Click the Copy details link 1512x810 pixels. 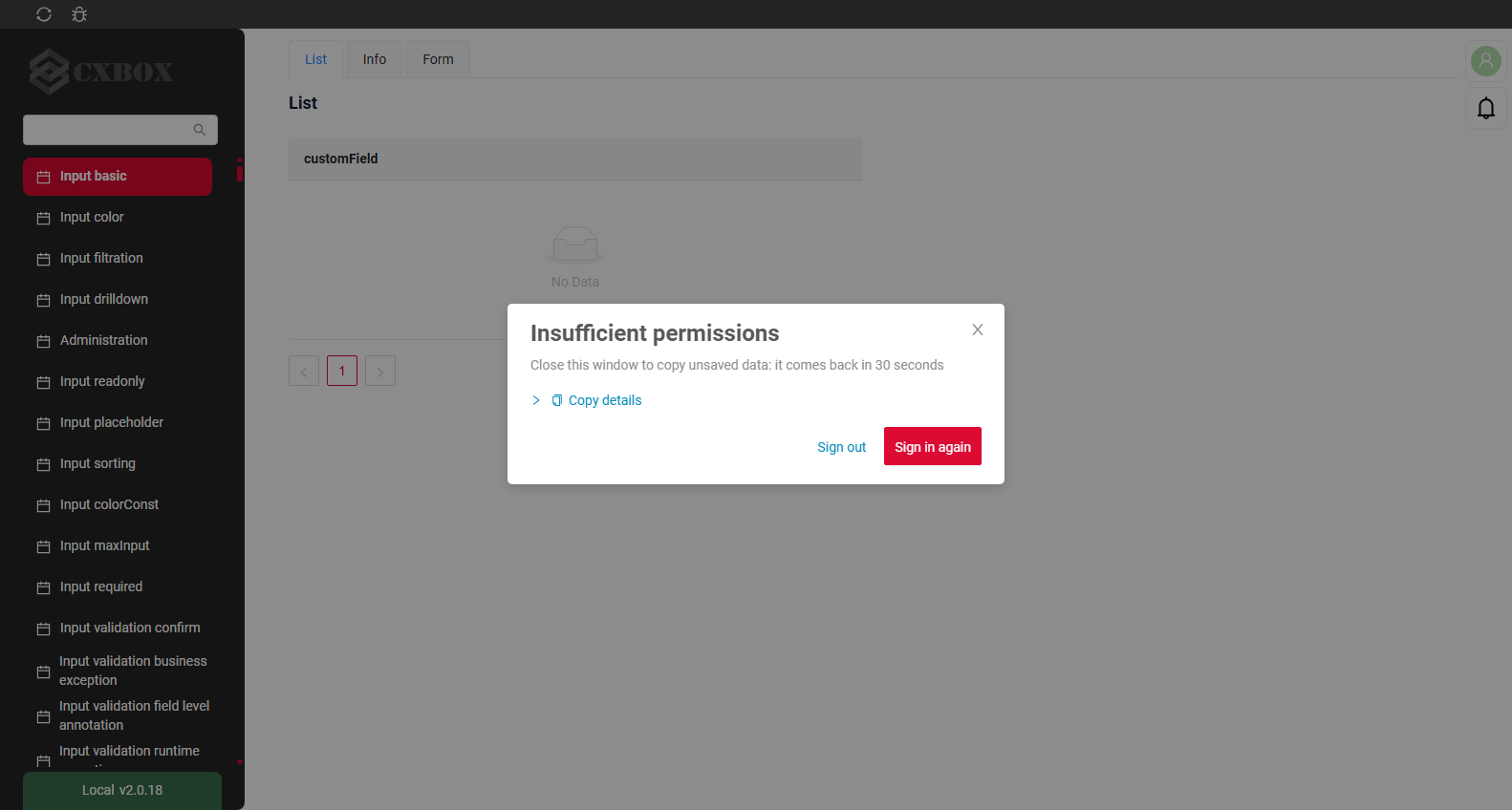[605, 400]
